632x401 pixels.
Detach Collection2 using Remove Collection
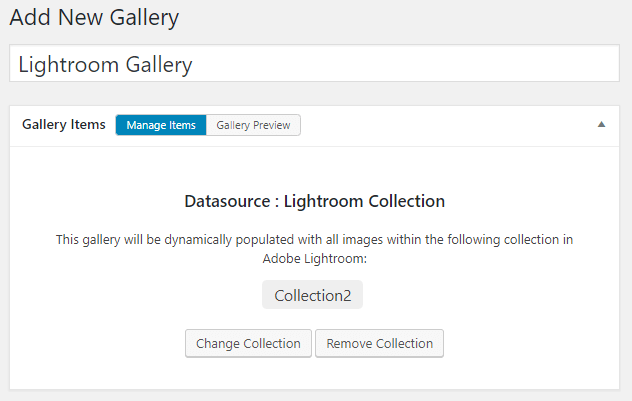click(379, 343)
